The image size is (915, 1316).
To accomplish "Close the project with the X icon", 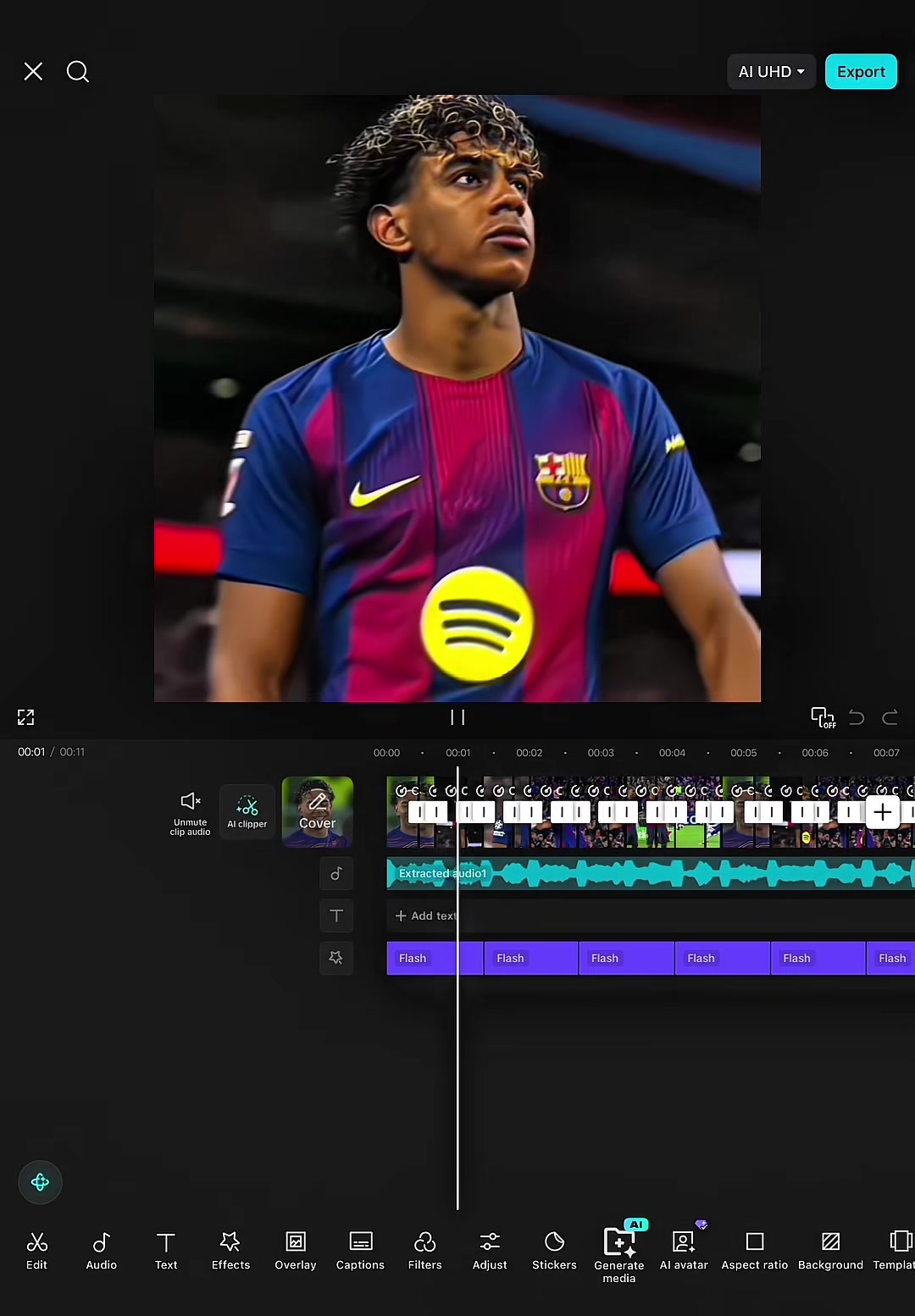I will pos(33,72).
